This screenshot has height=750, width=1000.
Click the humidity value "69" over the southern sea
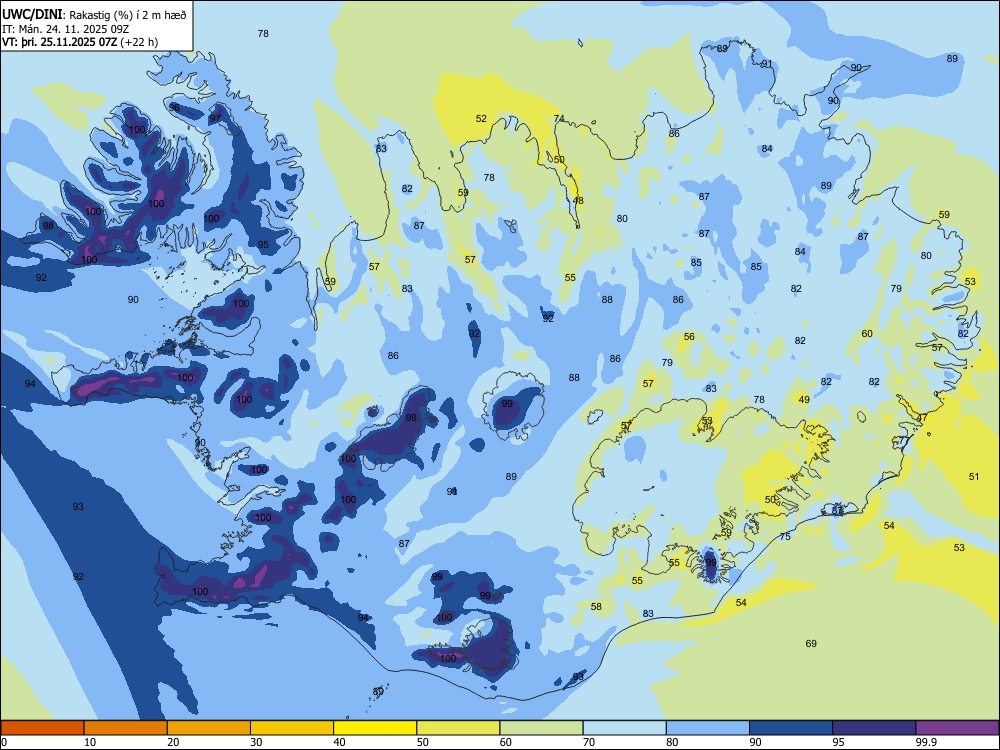pyautogui.click(x=811, y=643)
